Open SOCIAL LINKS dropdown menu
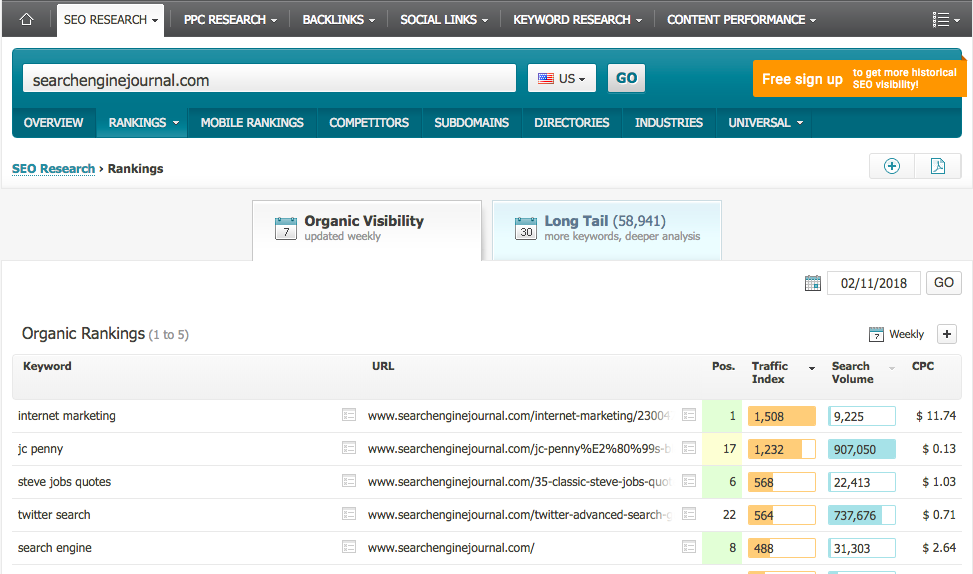This screenshot has height=574, width=973. 444,20
